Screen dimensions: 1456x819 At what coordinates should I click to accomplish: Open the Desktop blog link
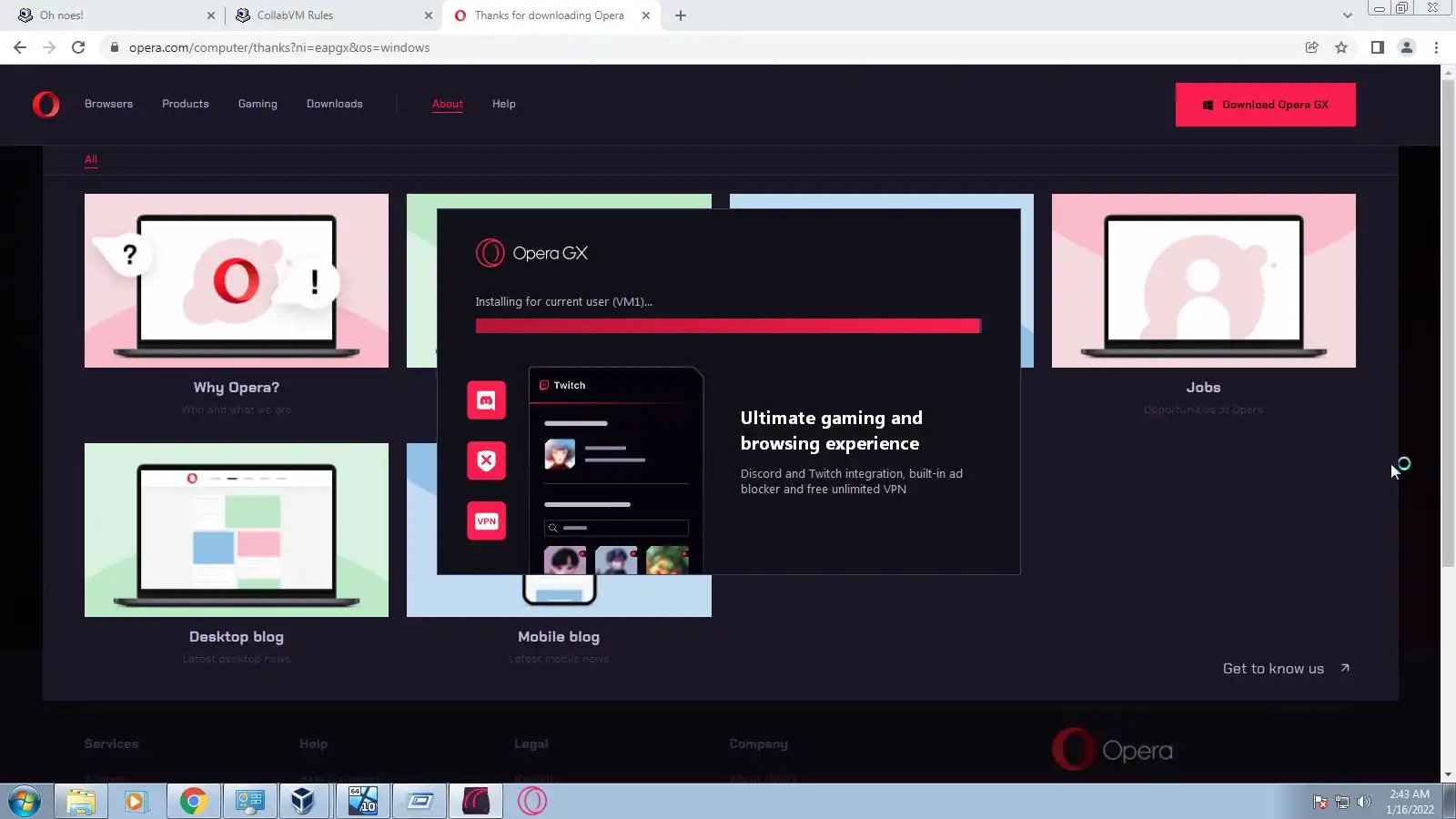click(237, 637)
